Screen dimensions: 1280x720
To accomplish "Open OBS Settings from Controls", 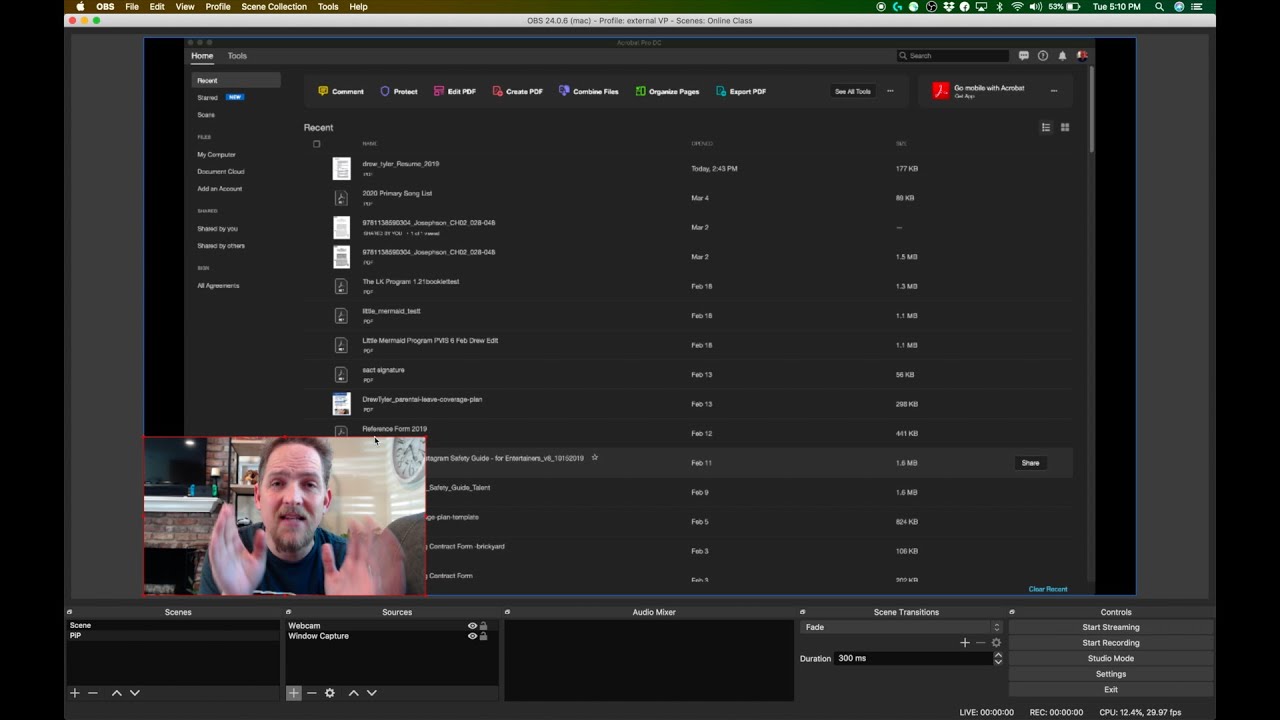I will coord(1111,674).
